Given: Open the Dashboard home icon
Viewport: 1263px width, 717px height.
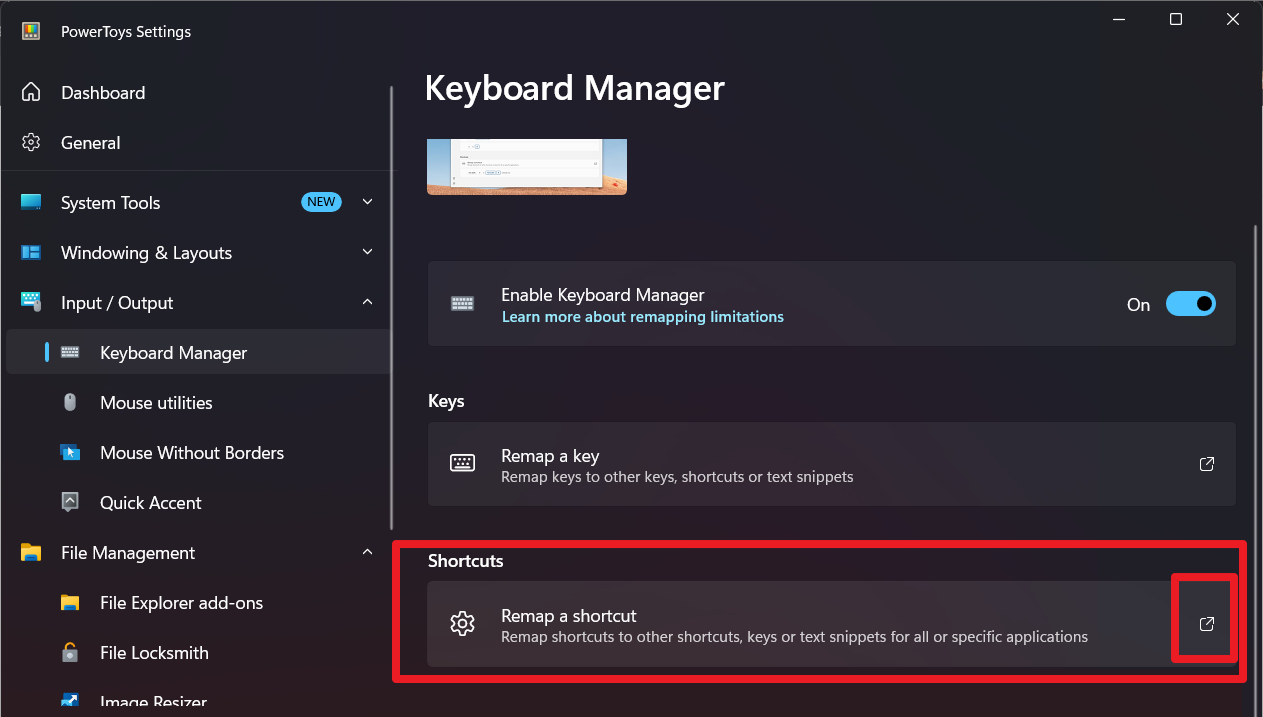Looking at the screenshot, I should (x=31, y=92).
